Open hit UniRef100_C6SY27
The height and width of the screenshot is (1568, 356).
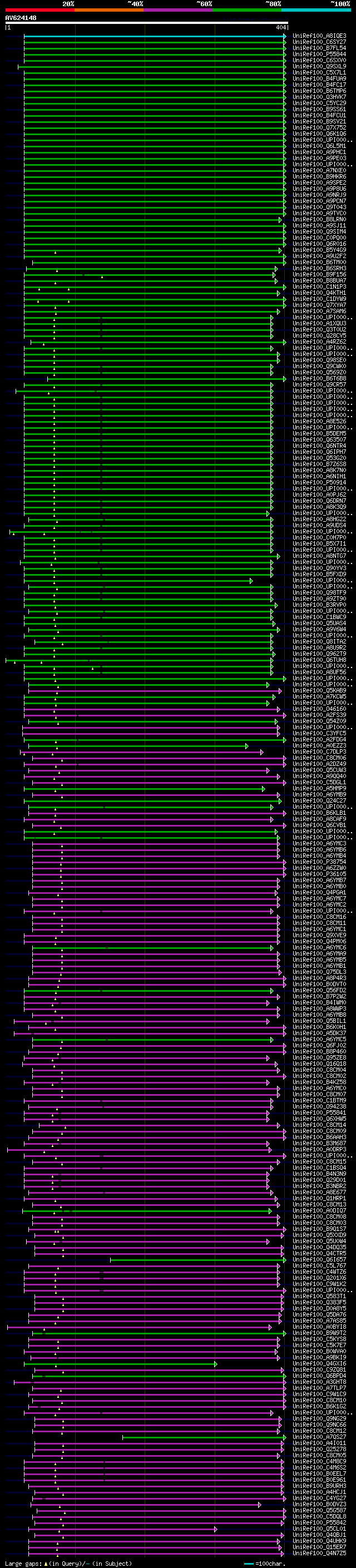point(319,42)
